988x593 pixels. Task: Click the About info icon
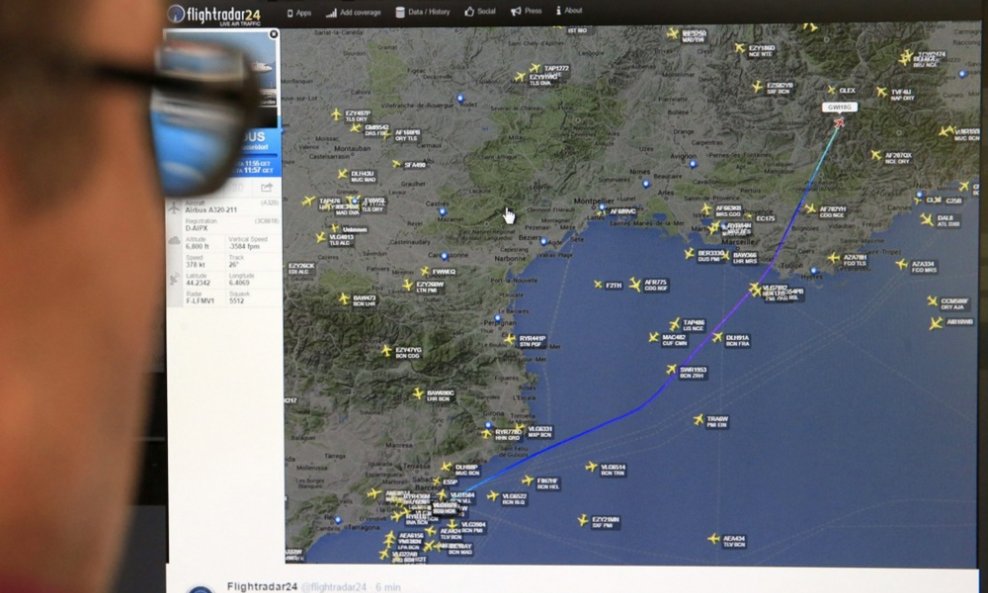pos(558,13)
